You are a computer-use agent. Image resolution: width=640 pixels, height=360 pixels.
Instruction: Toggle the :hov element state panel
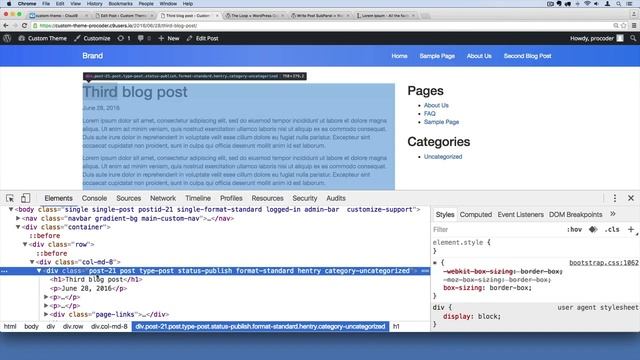[574, 229]
